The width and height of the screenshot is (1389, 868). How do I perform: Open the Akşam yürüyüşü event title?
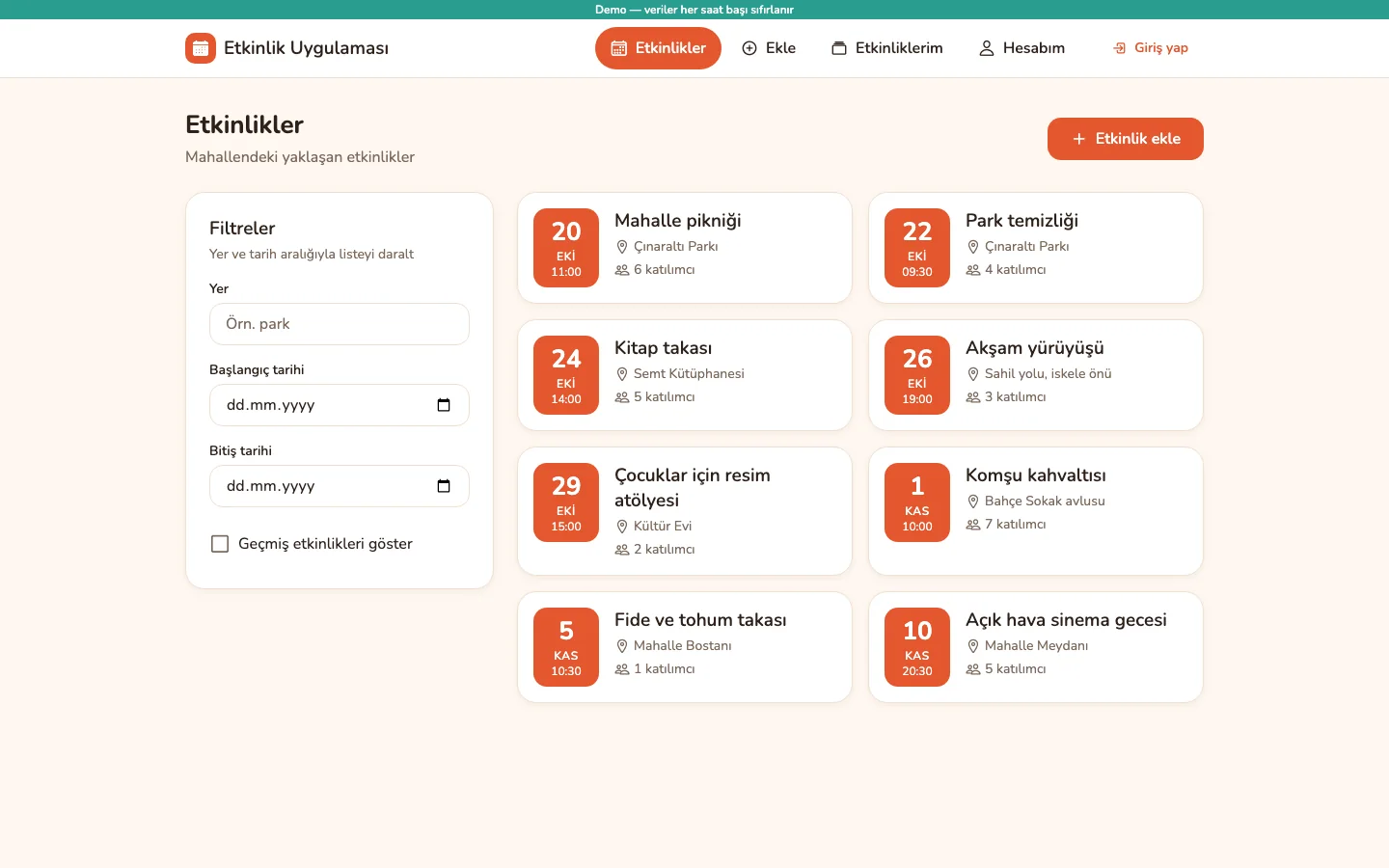(x=1035, y=348)
